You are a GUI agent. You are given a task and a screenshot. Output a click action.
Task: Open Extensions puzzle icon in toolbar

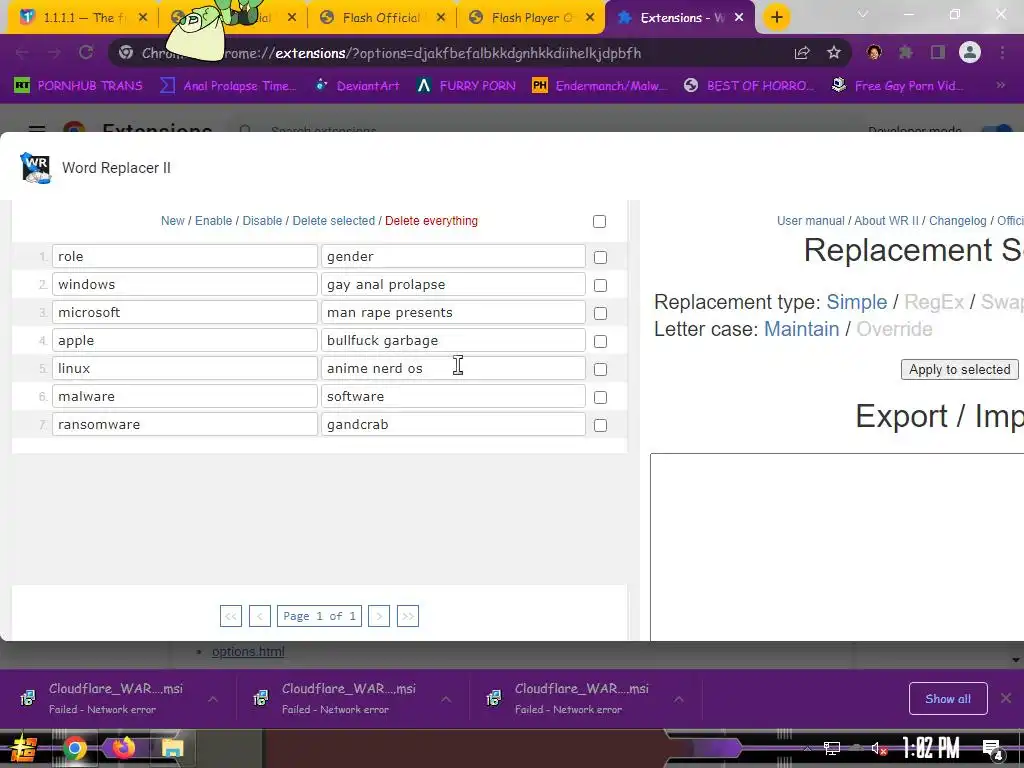point(906,52)
